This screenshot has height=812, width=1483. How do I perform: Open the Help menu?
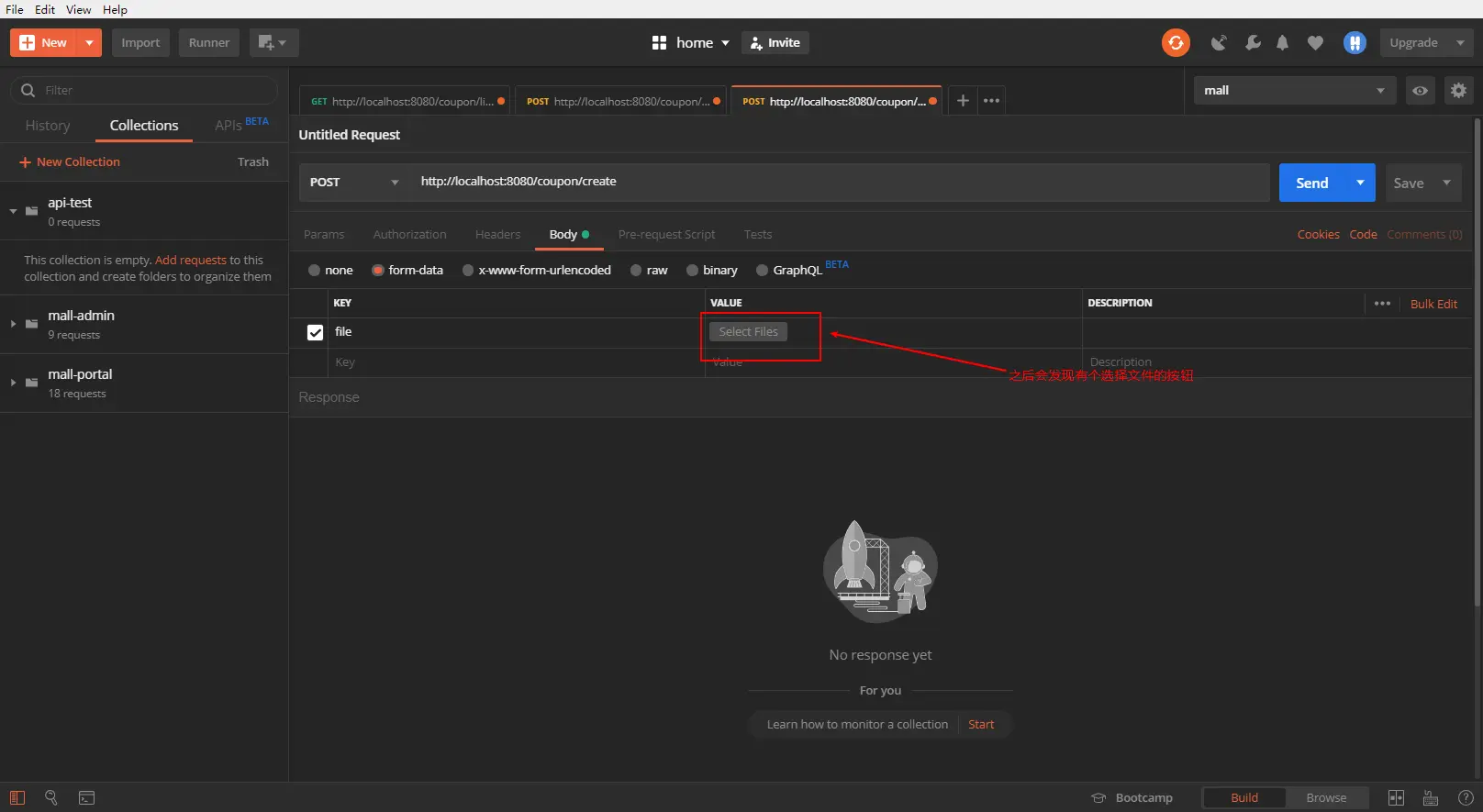pyautogui.click(x=115, y=9)
